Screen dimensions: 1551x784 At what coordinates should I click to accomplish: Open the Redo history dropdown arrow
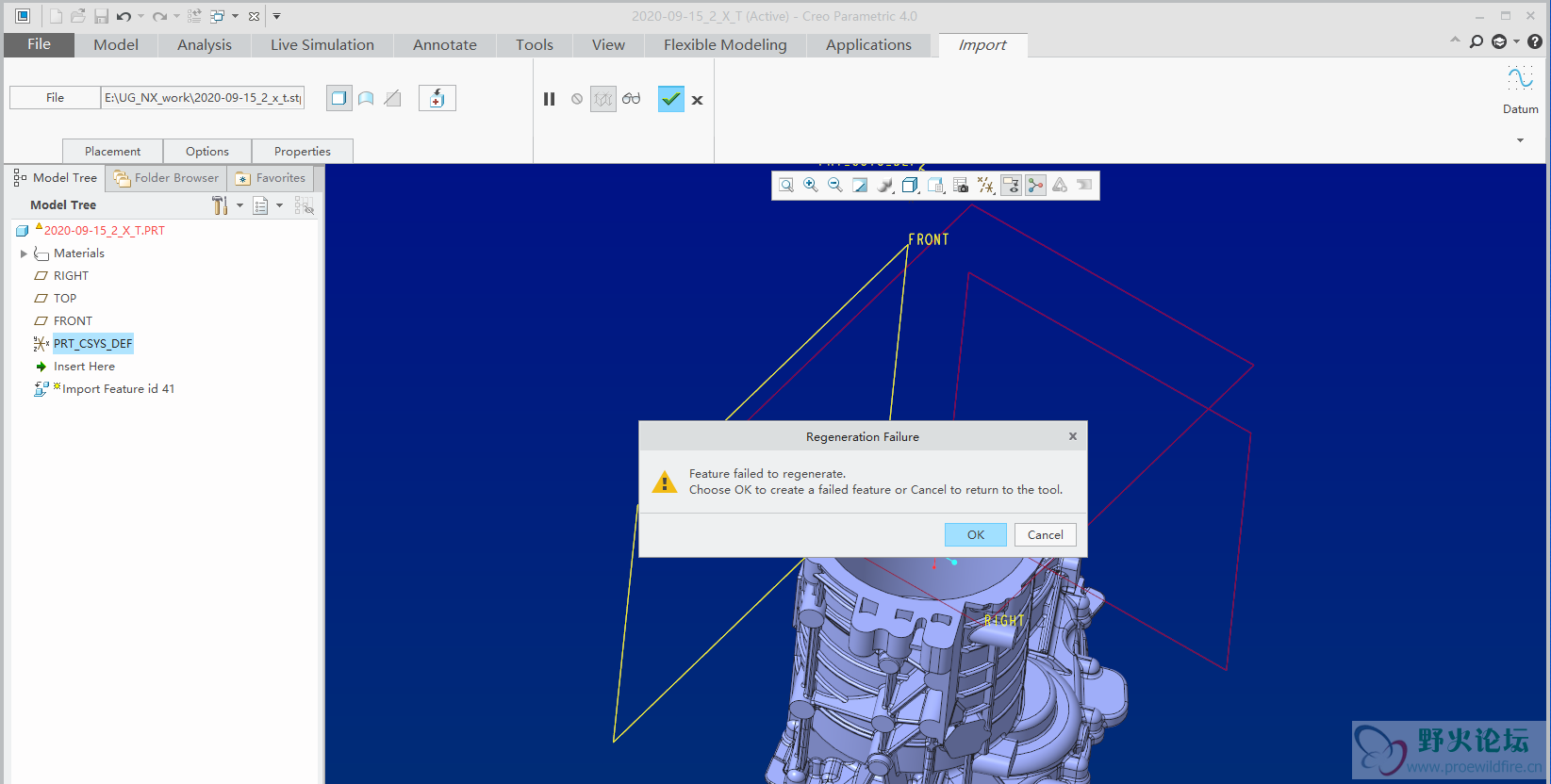176,16
